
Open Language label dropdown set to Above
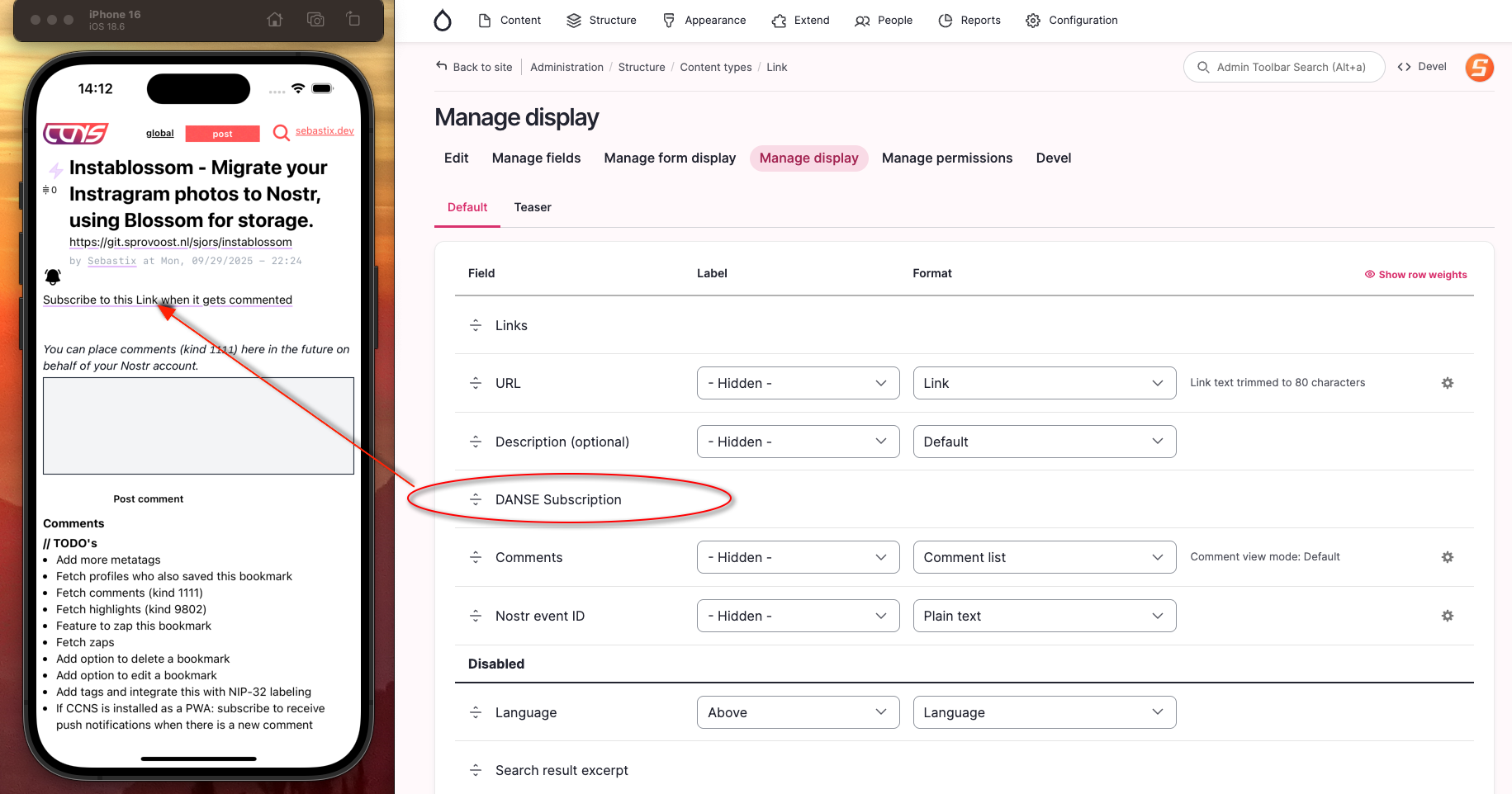[x=798, y=712]
